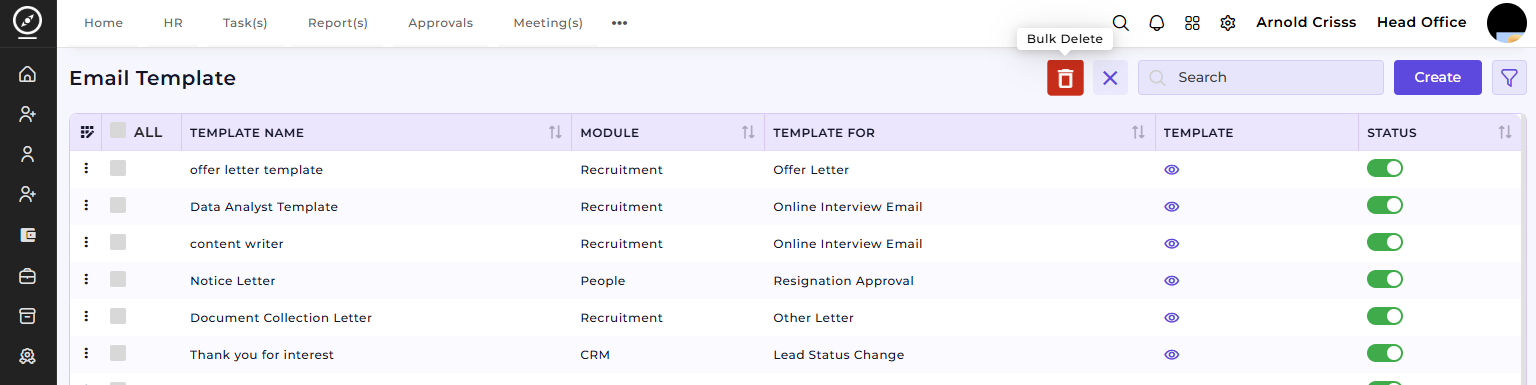Click 'Resignation Approval' cell
Viewport: 1536px width, 385px height.
tap(843, 281)
